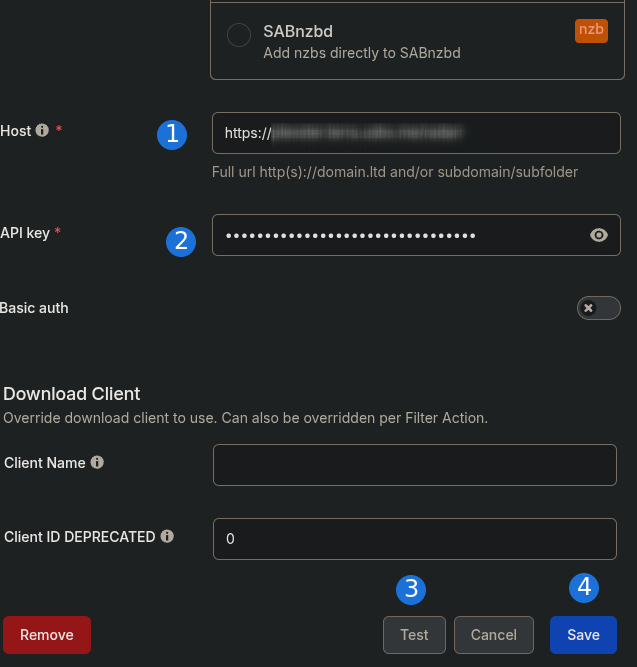Click the Client Name info icon
Image resolution: width=637 pixels, height=667 pixels.
point(97,462)
